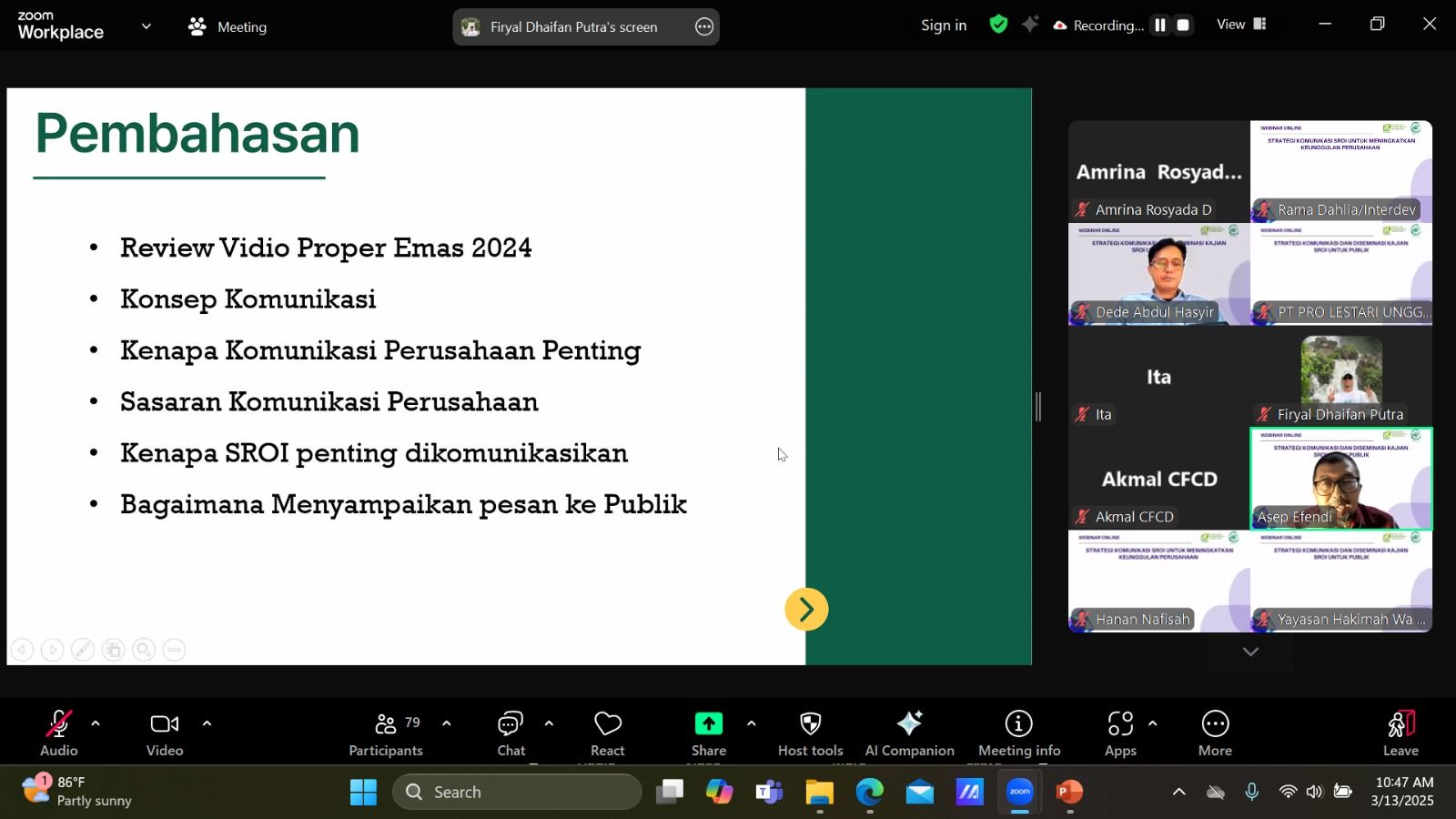Click the Sign in link
1456x819 pixels.
point(944,25)
